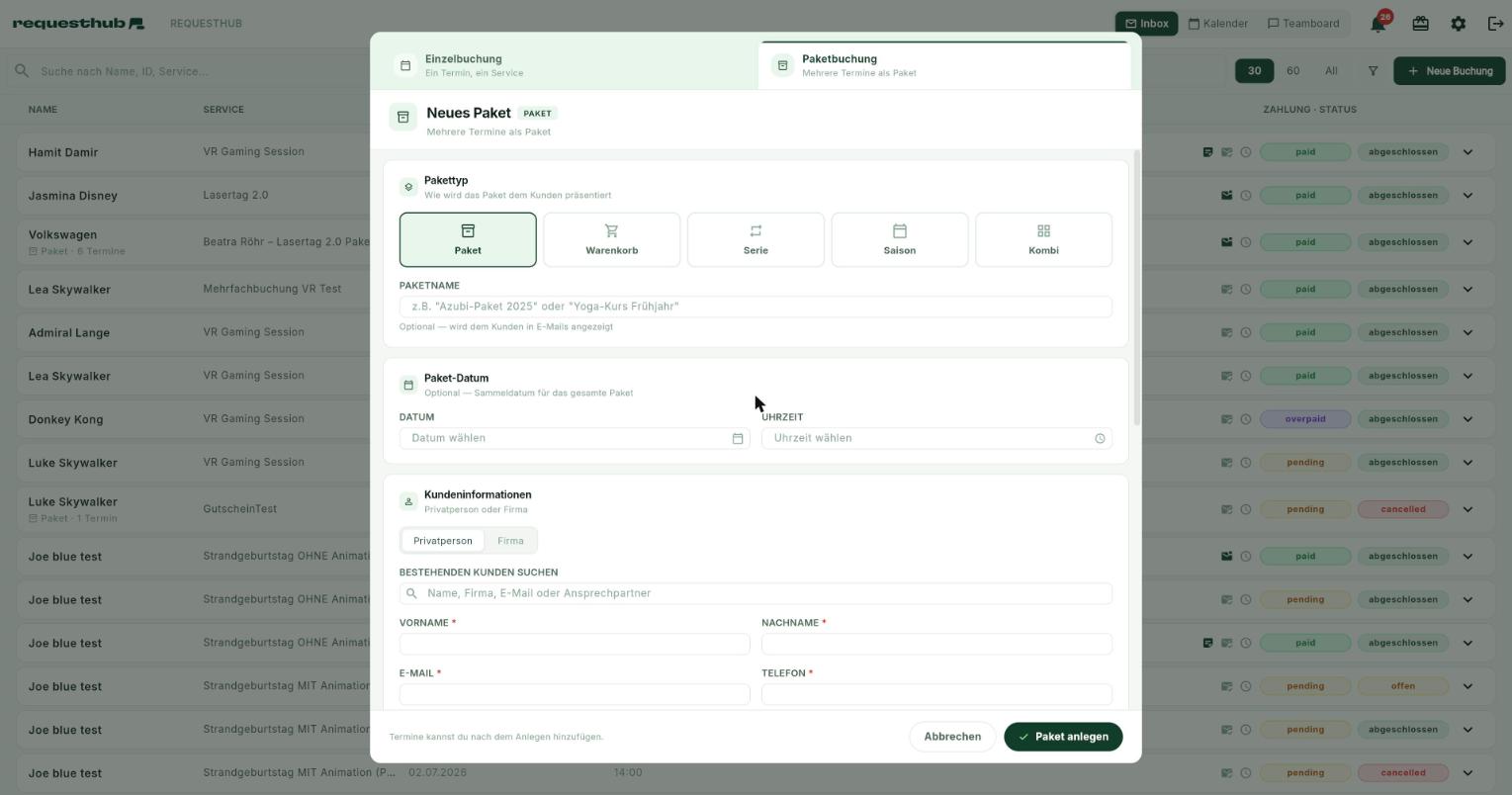
Task: Open the calendar icon in Datum field
Action: 738,438
